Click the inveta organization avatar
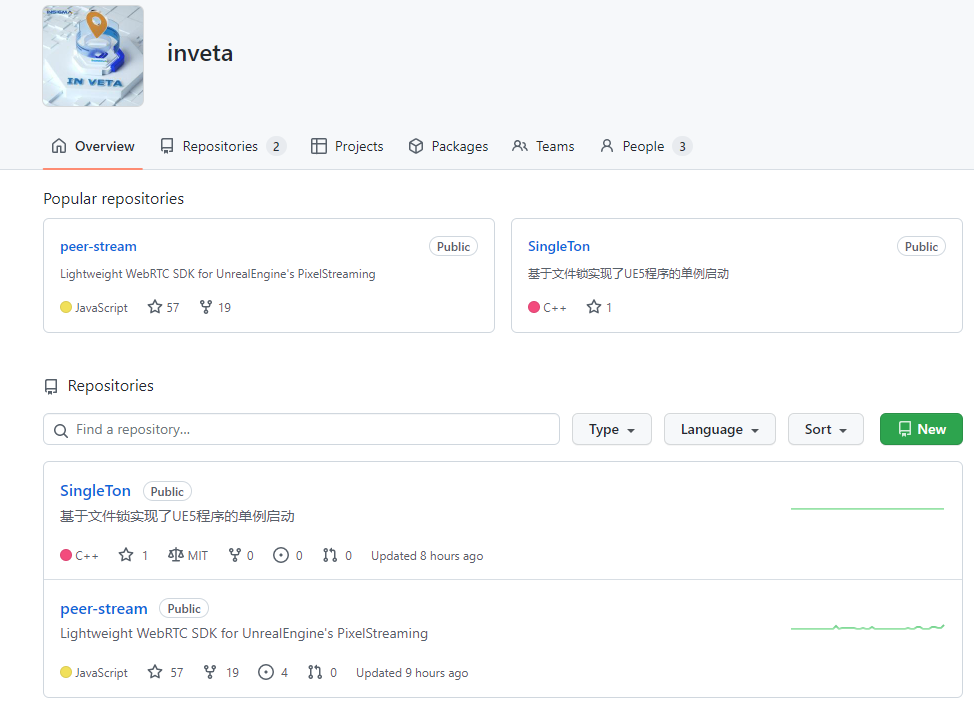The width and height of the screenshot is (974, 719). point(93,56)
